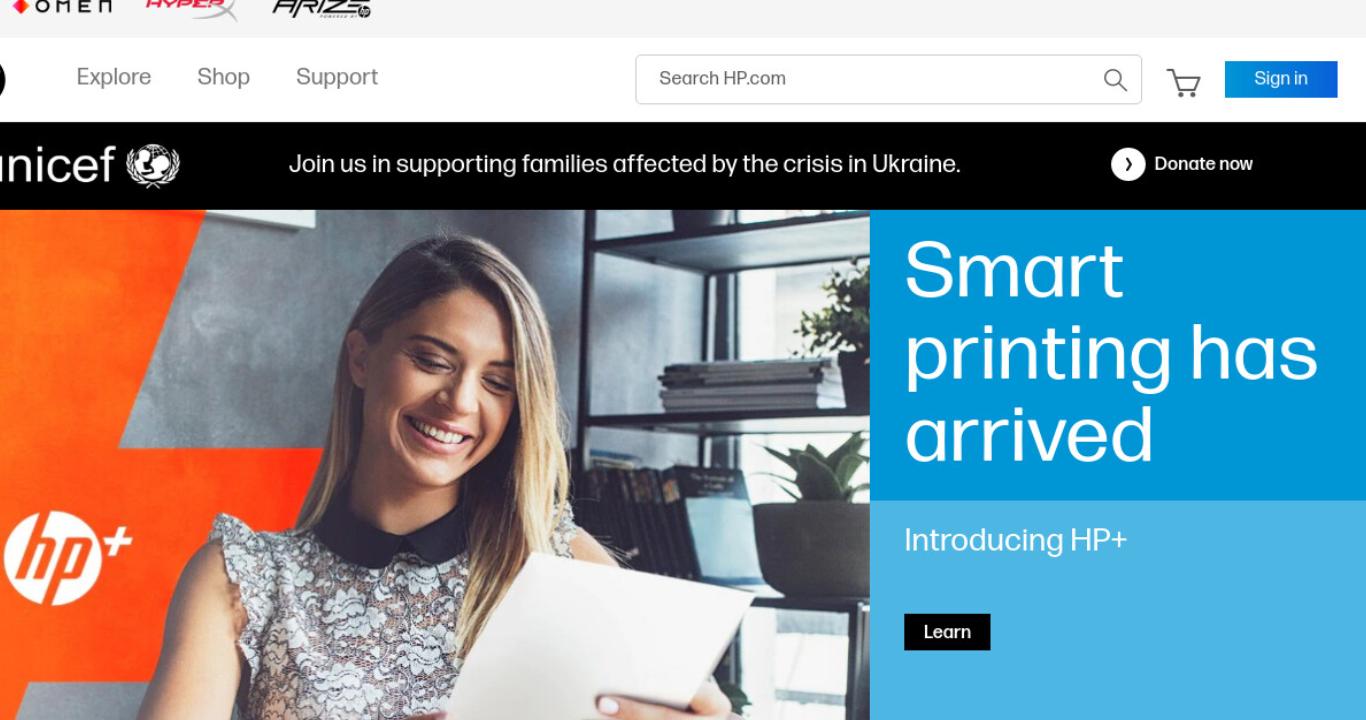Open the HyperX brand logo link
The height and width of the screenshot is (720, 1366).
(191, 8)
